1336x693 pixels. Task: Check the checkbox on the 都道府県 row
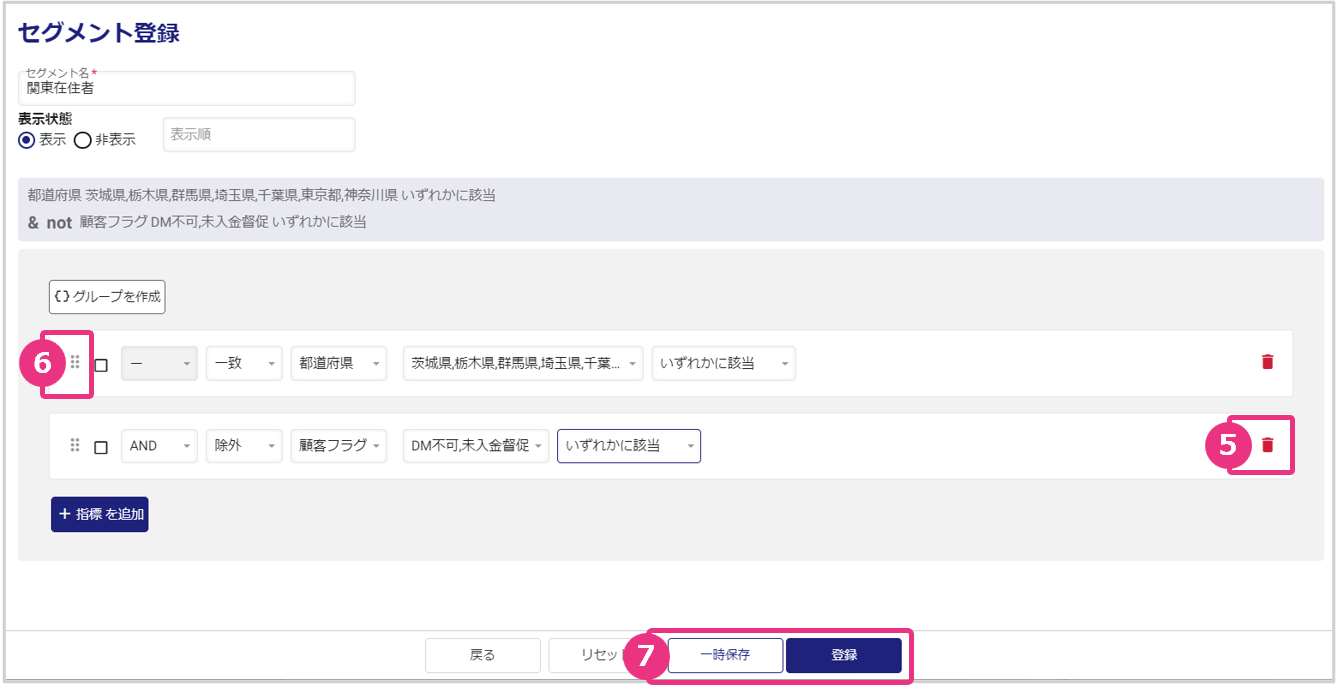(101, 365)
